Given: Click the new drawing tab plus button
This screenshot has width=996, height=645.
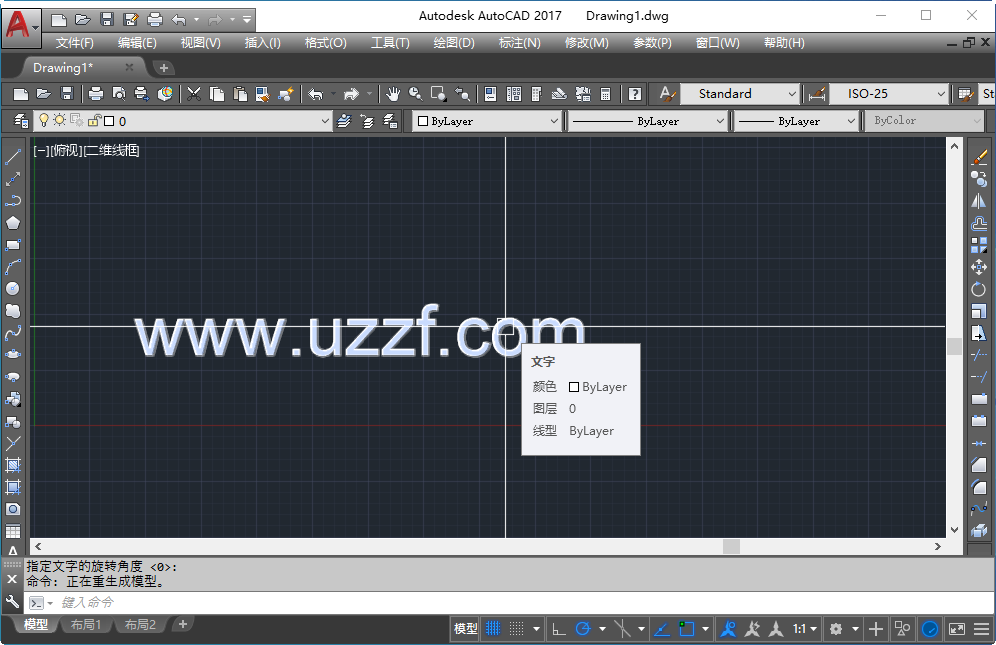Looking at the screenshot, I should [163, 67].
